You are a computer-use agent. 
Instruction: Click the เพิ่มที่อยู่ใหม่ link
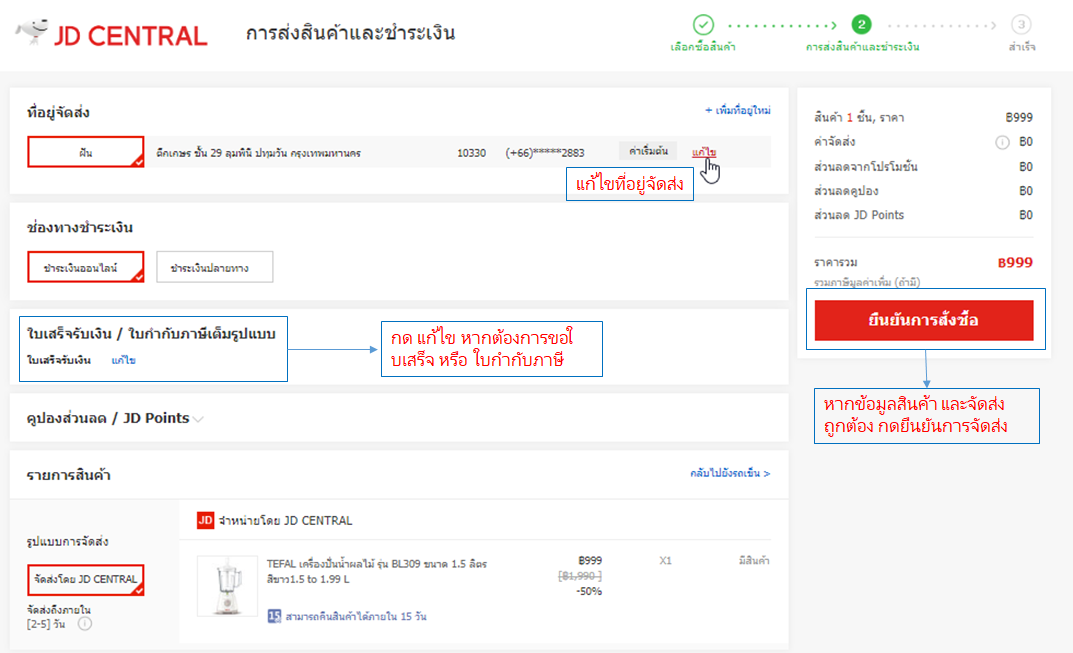(738, 110)
